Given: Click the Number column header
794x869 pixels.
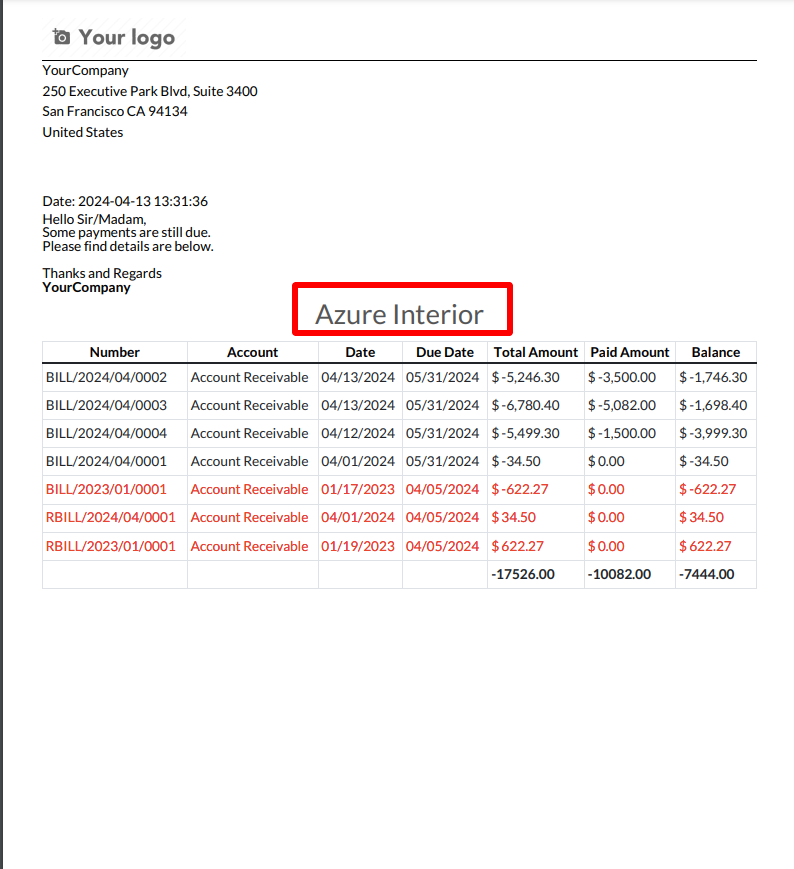Looking at the screenshot, I should [115, 352].
